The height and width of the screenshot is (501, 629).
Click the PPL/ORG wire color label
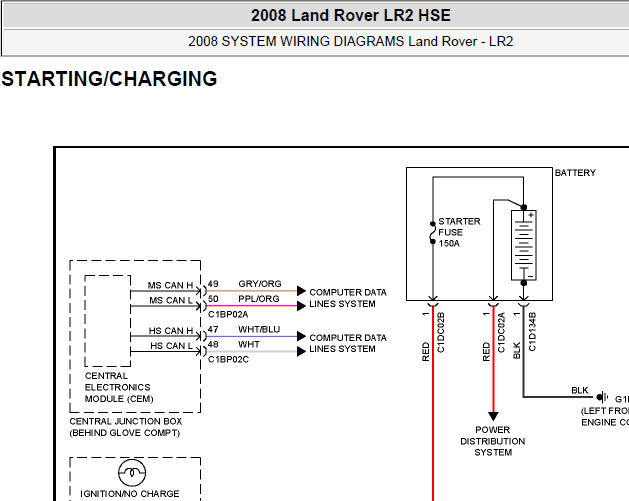coord(259,299)
